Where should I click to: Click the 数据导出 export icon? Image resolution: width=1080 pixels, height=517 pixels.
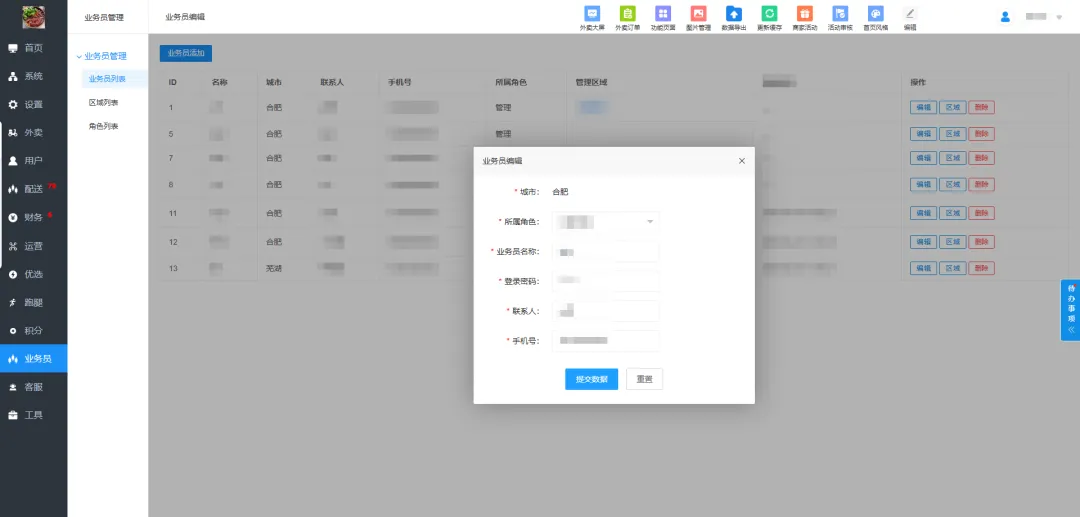[734, 14]
